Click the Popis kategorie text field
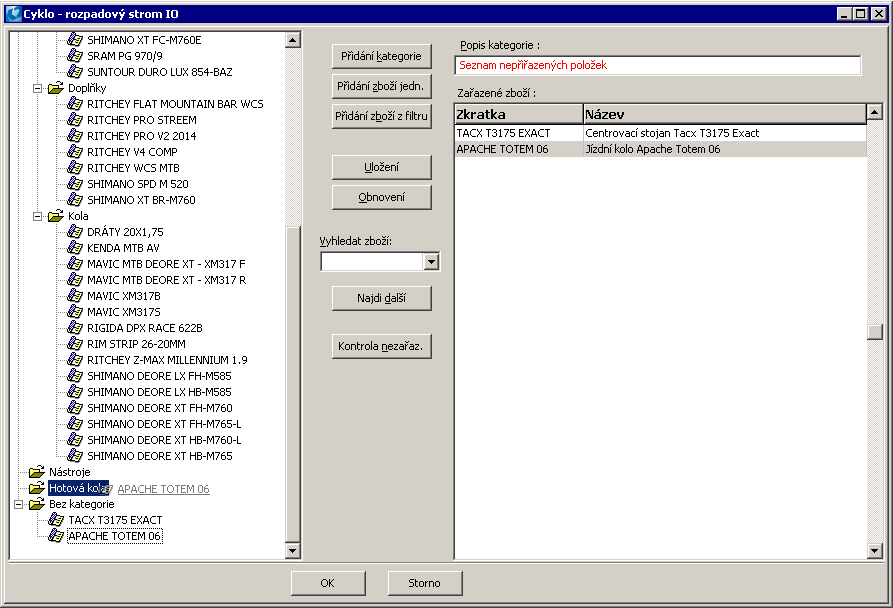 658,65
